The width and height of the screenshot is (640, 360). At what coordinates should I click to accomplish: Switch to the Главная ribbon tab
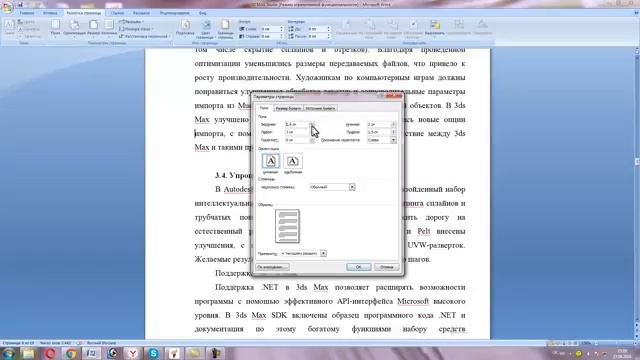click(27, 13)
